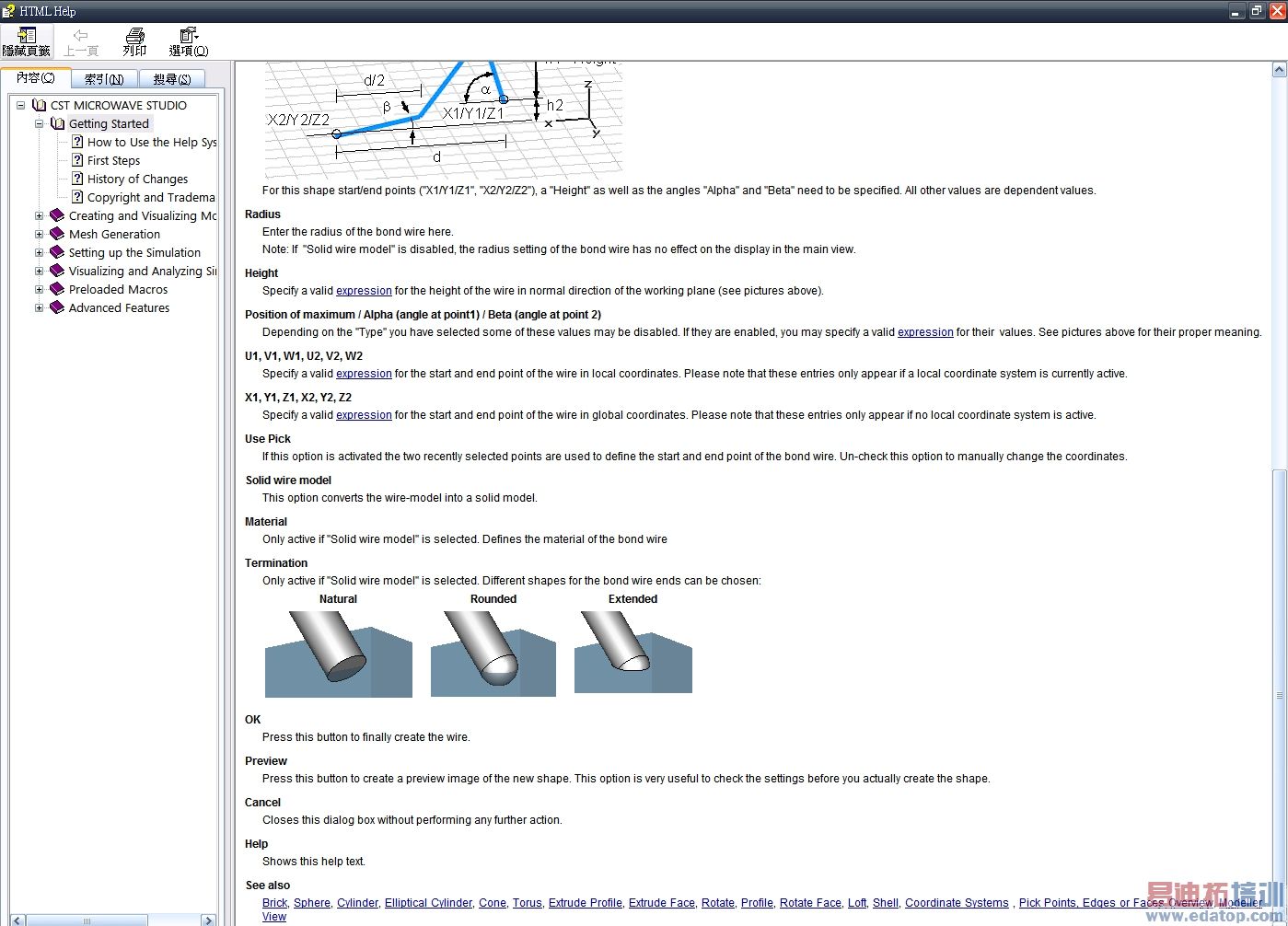Collapse the Getting Started tree node
1288x926 pixels.
point(40,123)
